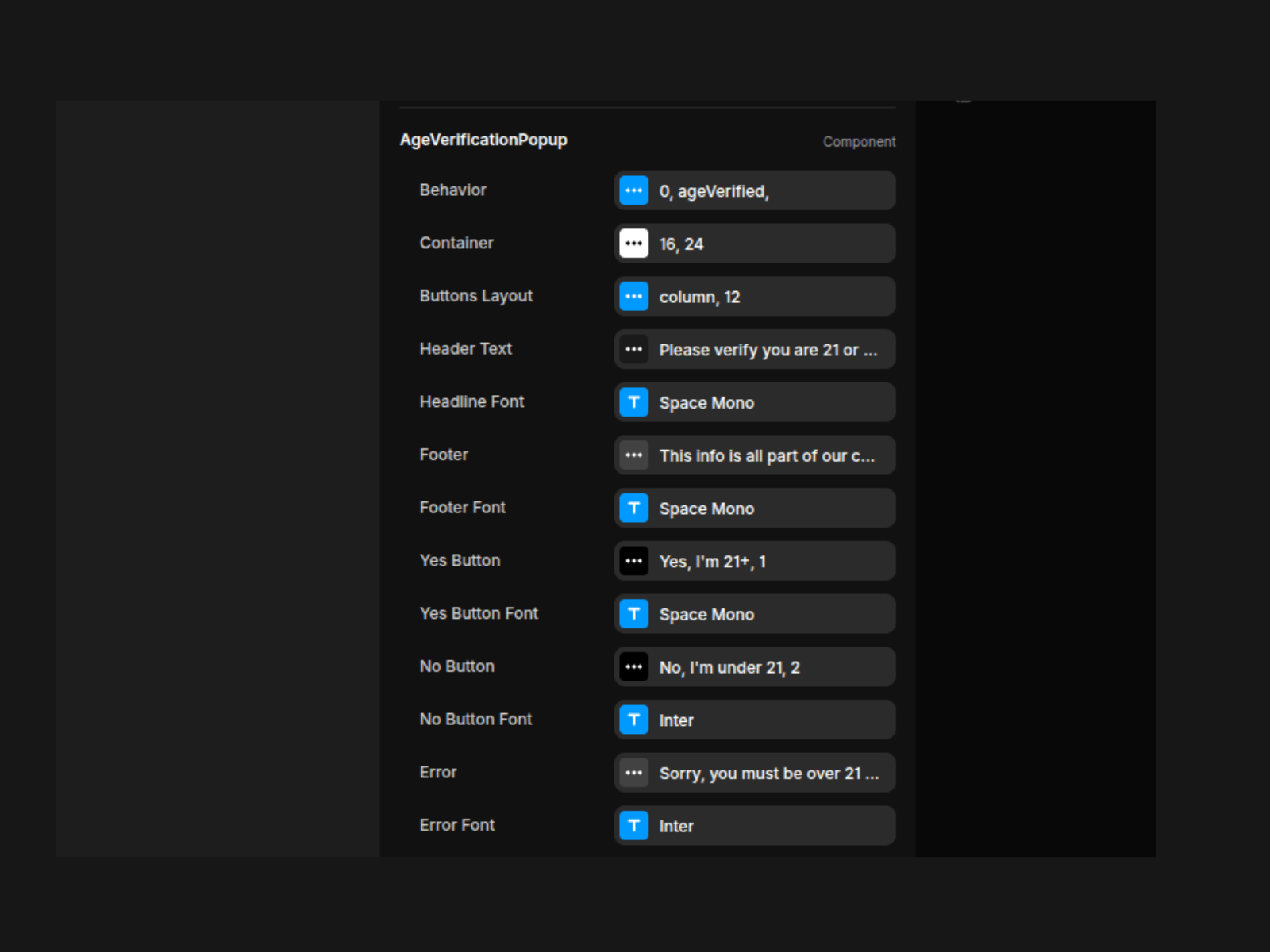Screen dimensions: 1270x952
Task: Open the 'column, 12' Buttons Layout value
Action: click(x=699, y=297)
